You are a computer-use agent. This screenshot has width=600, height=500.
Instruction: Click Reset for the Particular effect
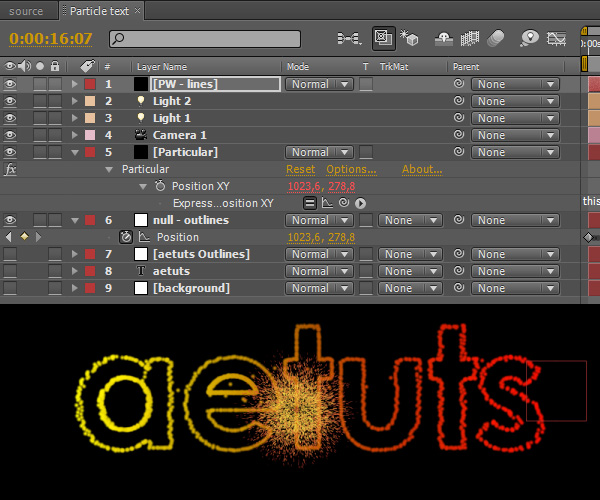(301, 169)
